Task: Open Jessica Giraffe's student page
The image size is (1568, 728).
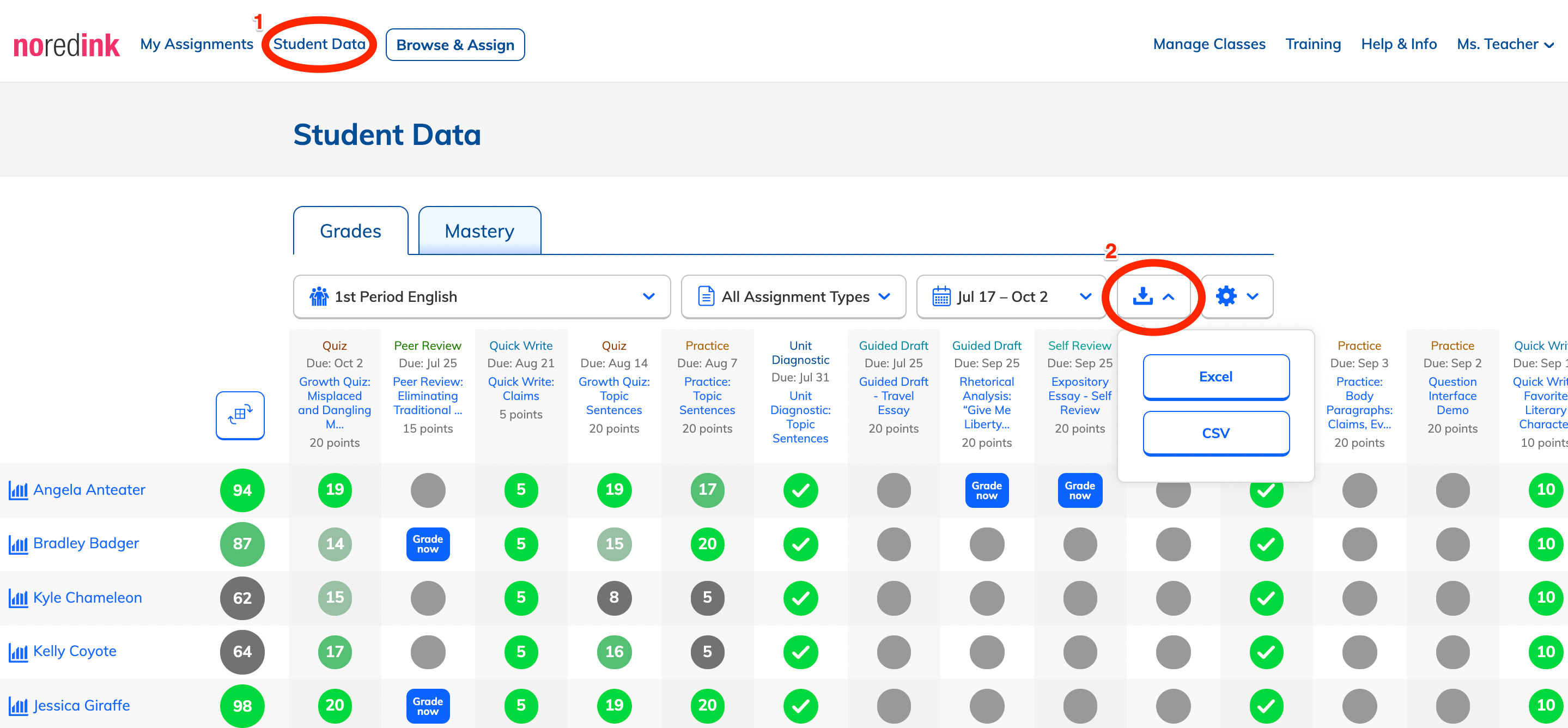Action: tap(82, 705)
